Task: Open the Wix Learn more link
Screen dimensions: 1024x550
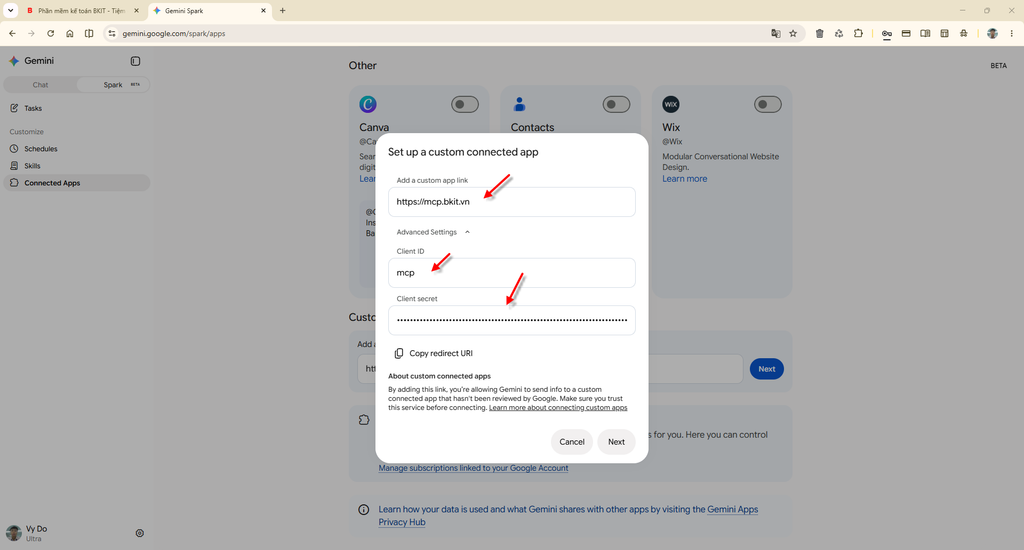Action: pos(684,179)
